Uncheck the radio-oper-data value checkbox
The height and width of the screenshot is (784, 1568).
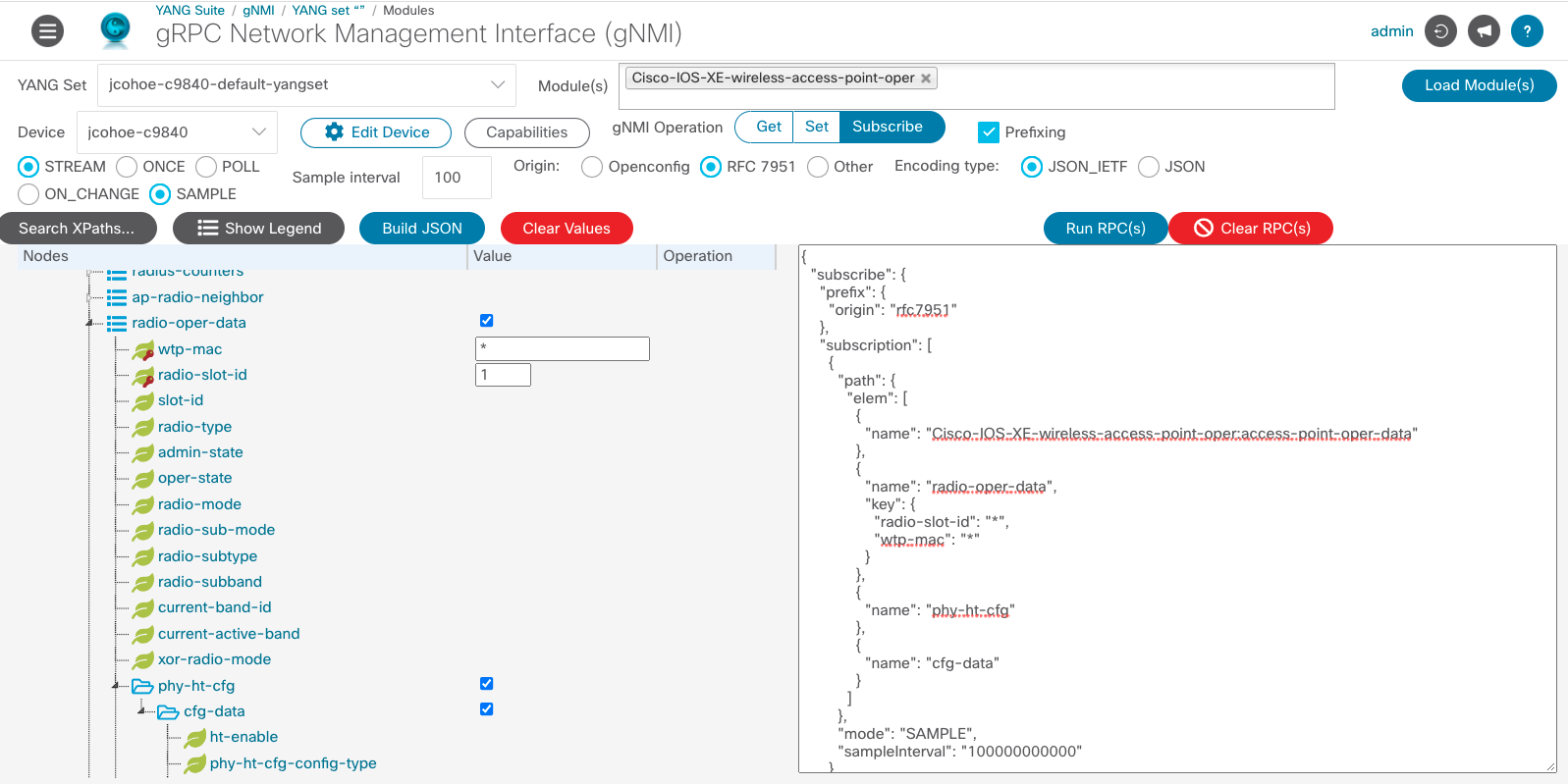point(486,321)
